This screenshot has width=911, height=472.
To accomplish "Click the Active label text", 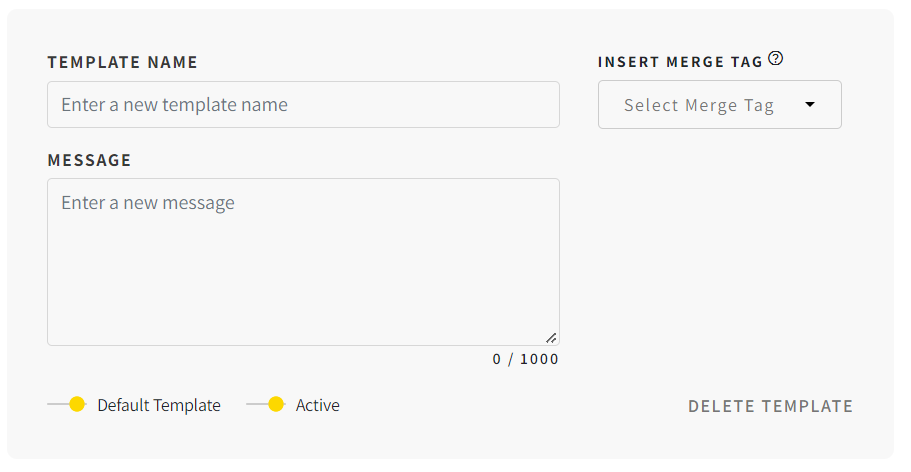I will (318, 405).
